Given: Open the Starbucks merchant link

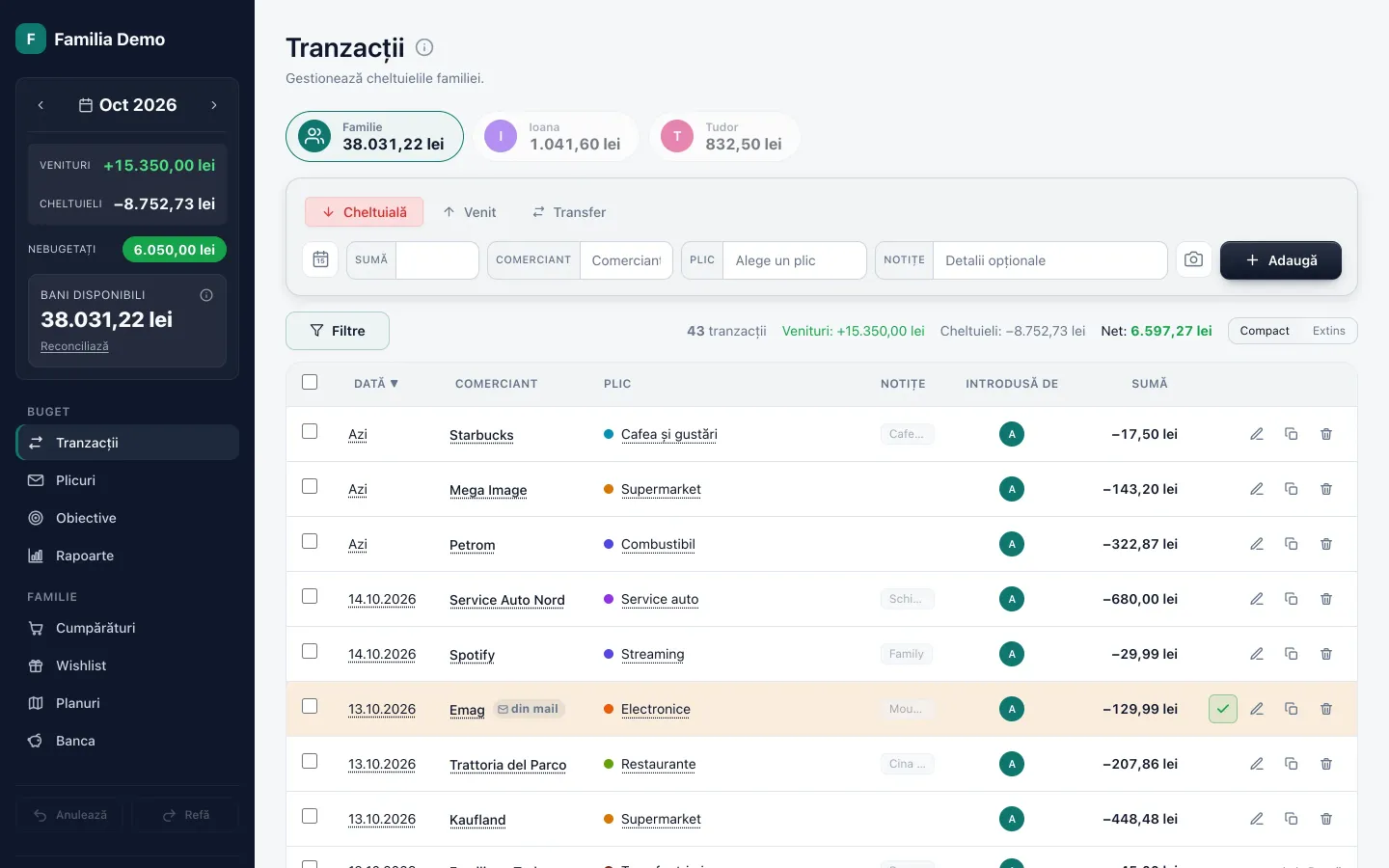Looking at the screenshot, I should pos(481,435).
